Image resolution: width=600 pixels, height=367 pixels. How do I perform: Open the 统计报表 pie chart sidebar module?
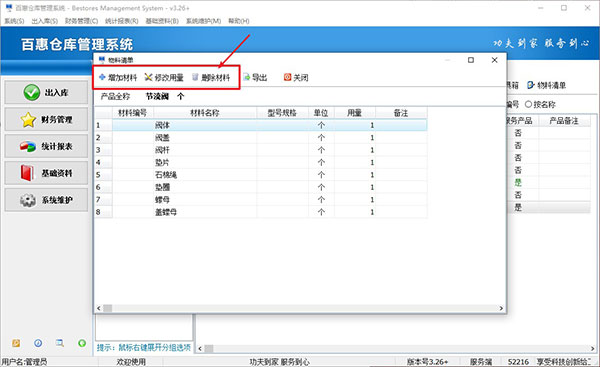click(46, 146)
